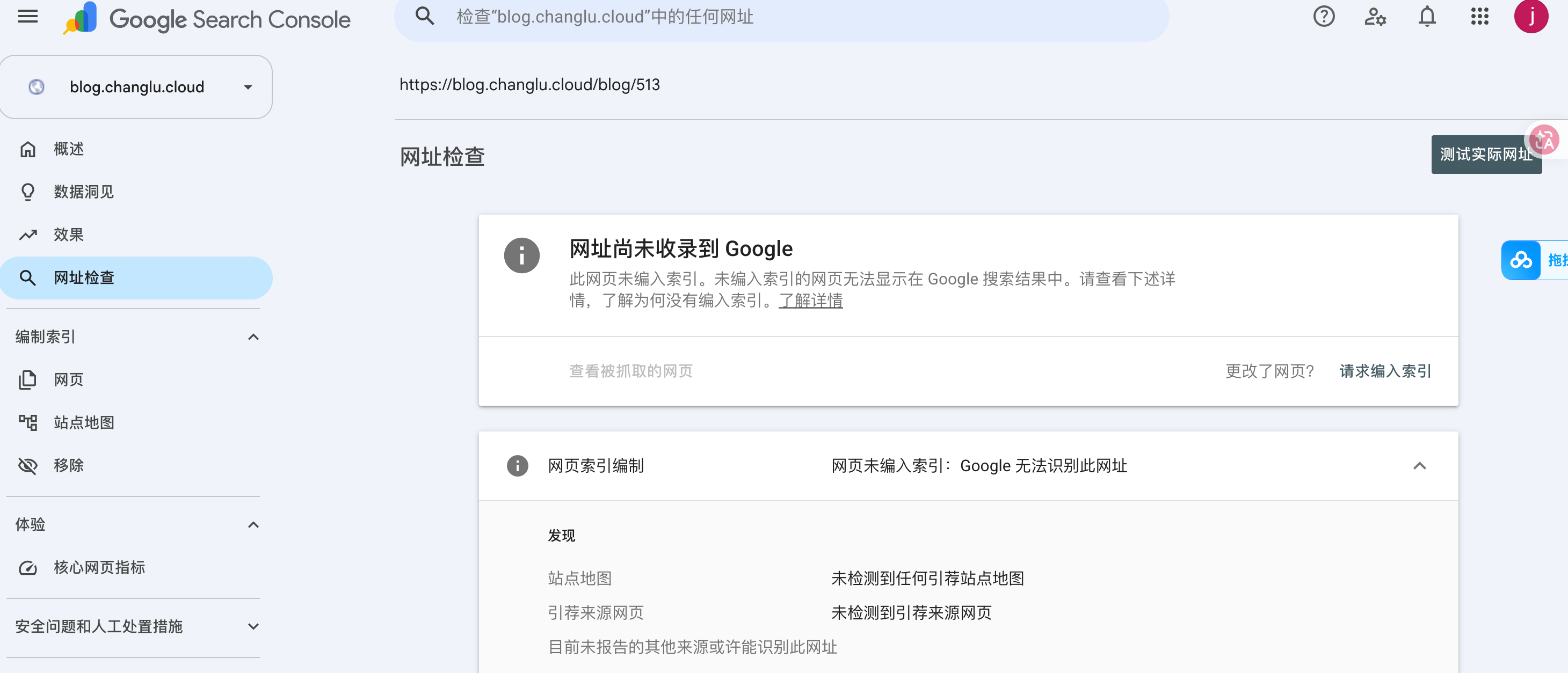Click the 测试实际网址 button
Image resolution: width=1568 pixels, height=673 pixels.
(1486, 155)
